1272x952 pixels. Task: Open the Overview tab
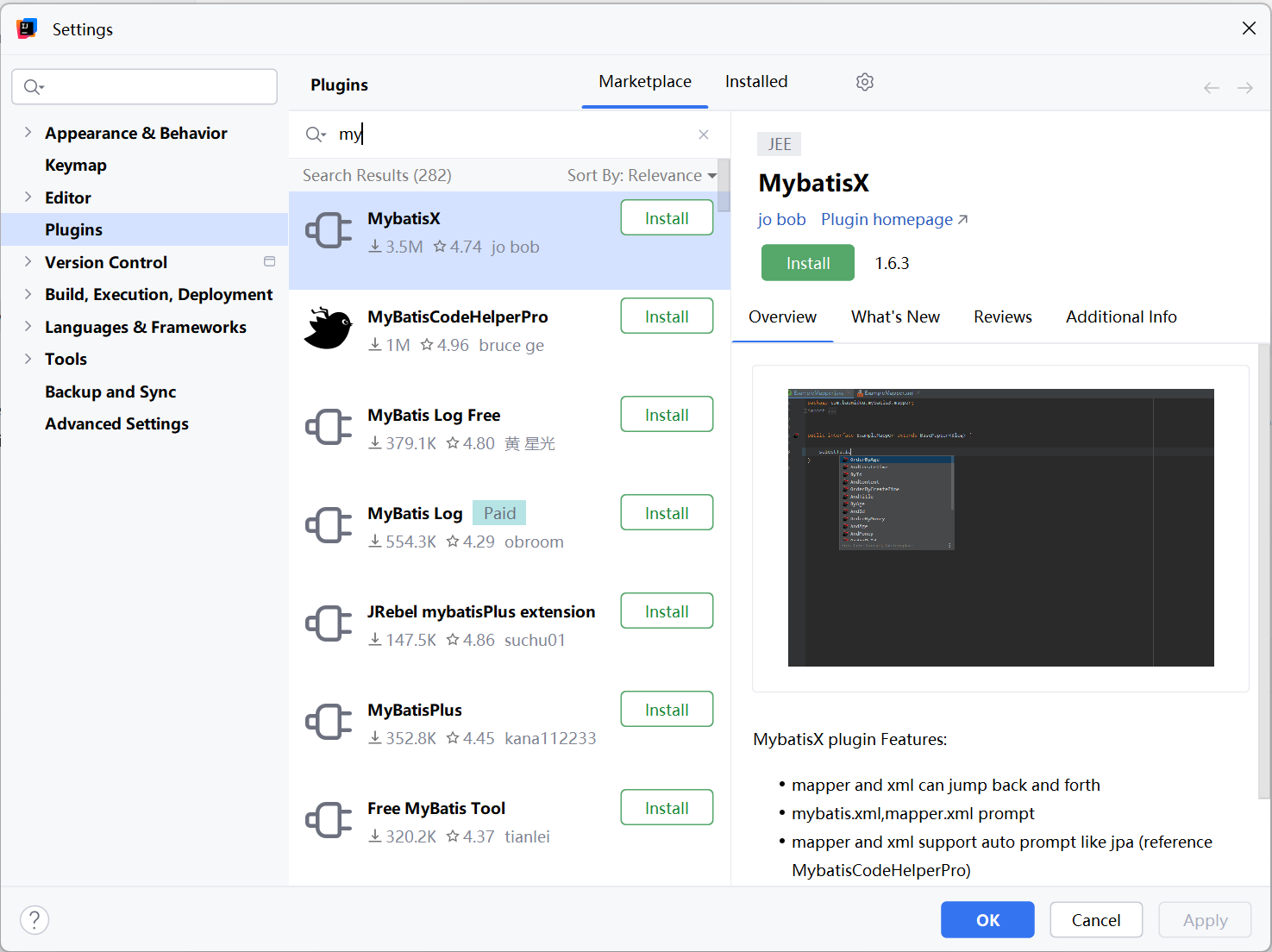[782, 316]
